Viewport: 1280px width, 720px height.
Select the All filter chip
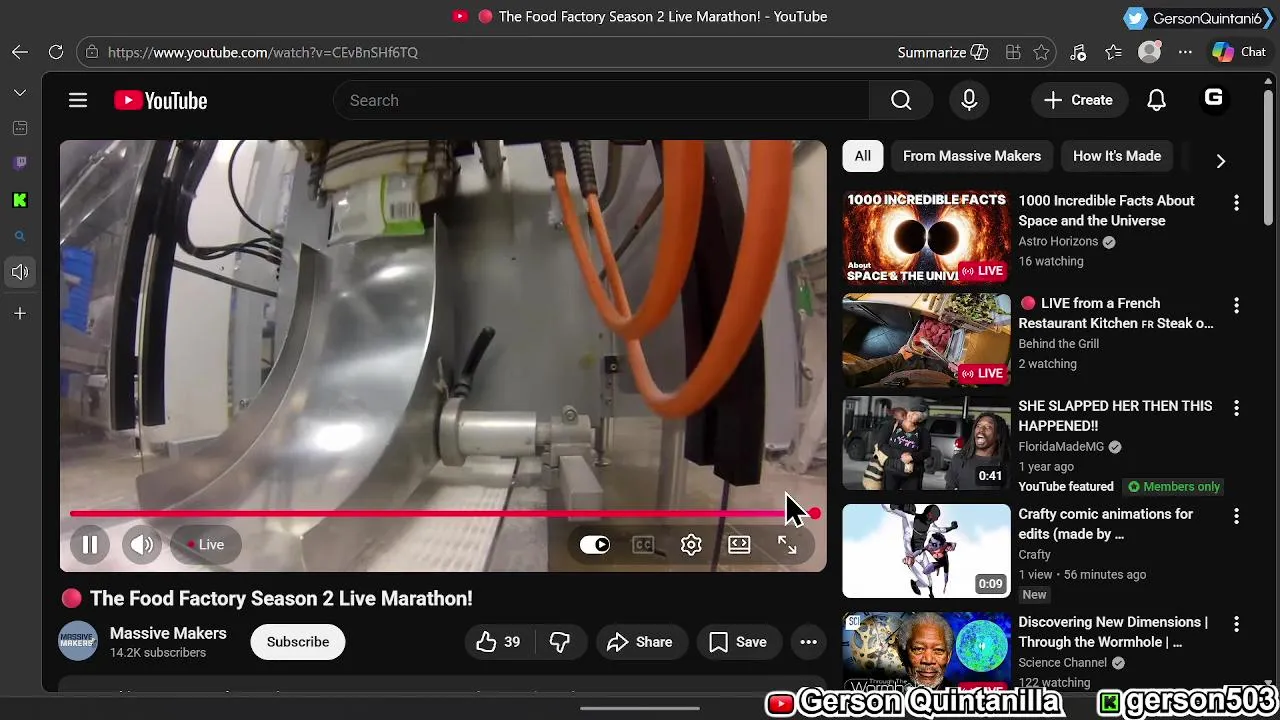(863, 156)
